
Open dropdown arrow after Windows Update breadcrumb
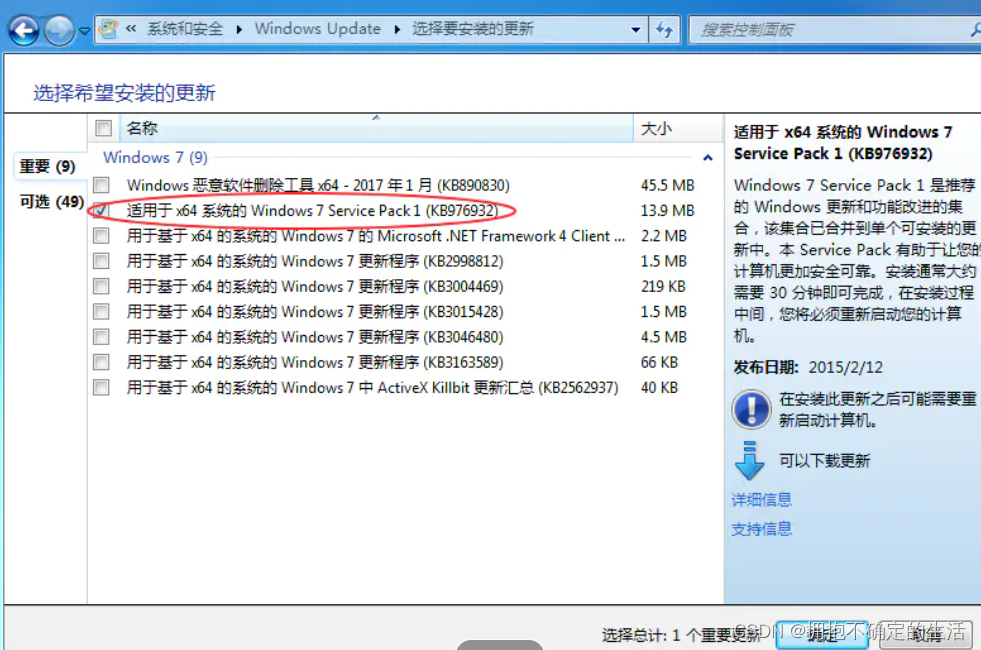tap(397, 29)
